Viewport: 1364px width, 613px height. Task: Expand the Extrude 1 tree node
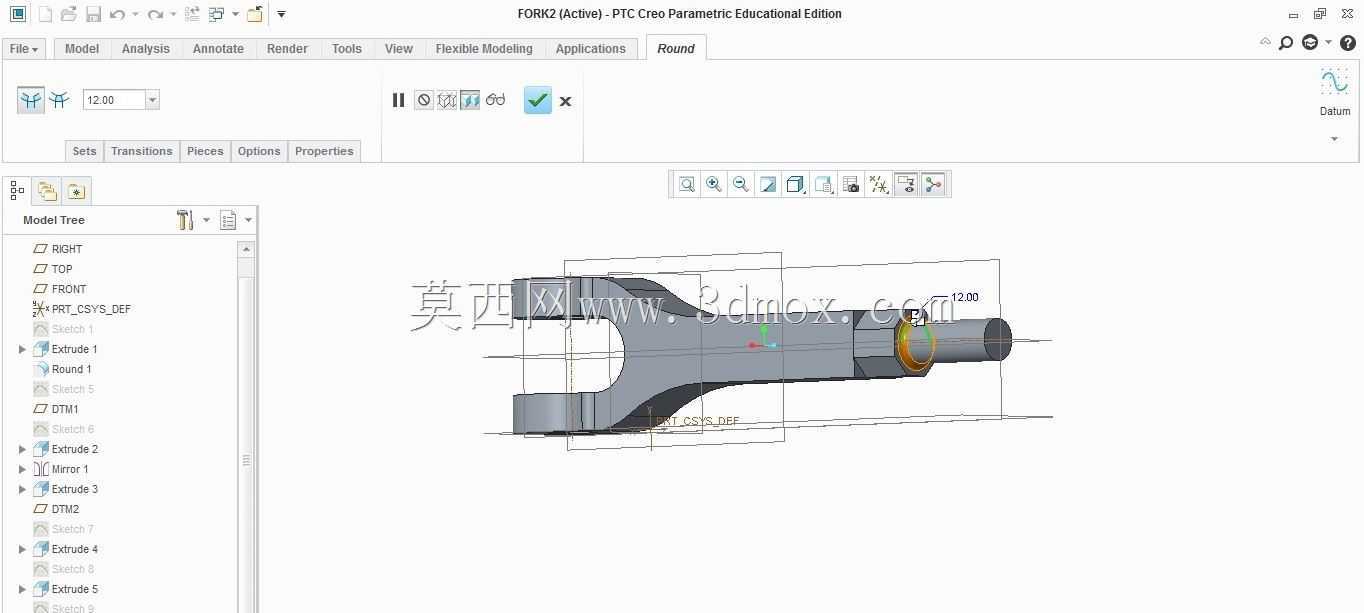click(x=22, y=349)
